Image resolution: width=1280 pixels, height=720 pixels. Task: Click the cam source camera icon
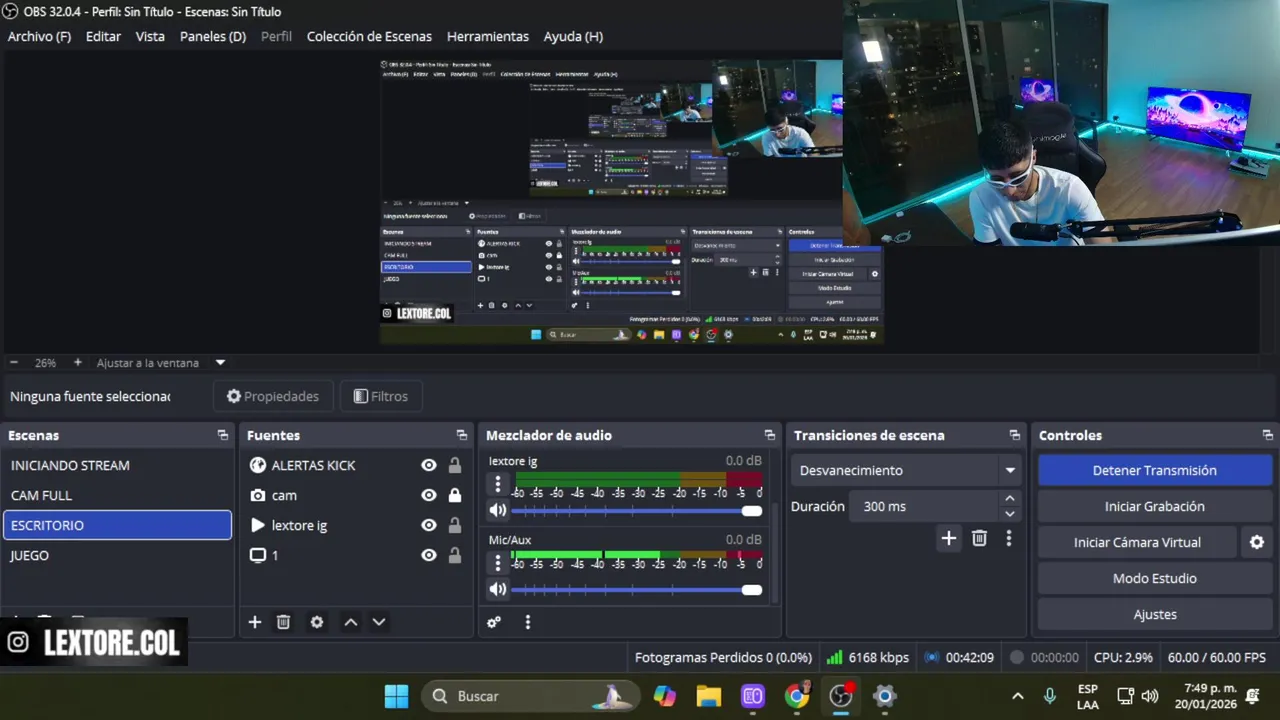tap(258, 495)
